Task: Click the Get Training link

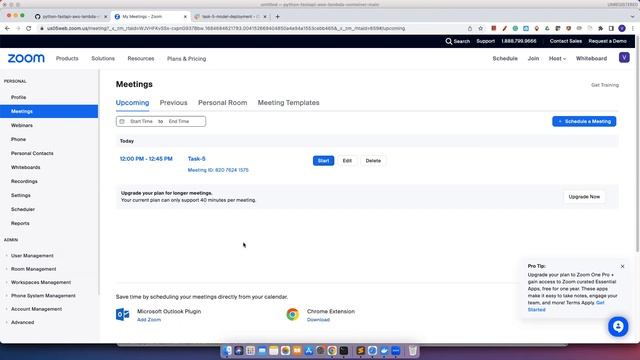Action: 605,85
